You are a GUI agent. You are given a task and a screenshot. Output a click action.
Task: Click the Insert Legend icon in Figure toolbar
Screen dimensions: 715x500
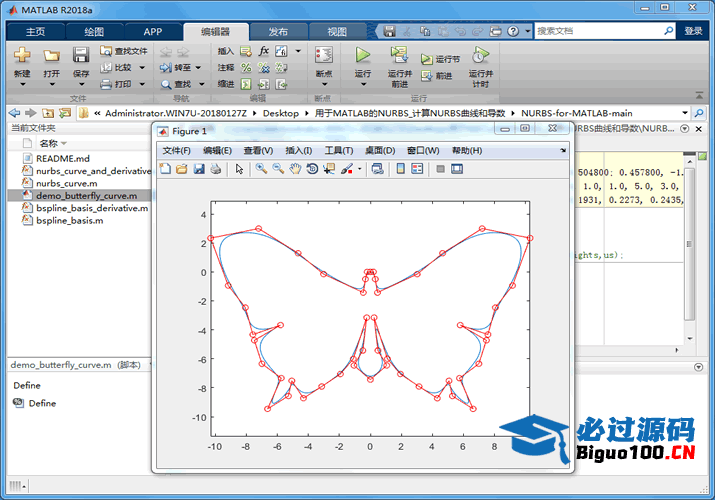click(x=417, y=169)
